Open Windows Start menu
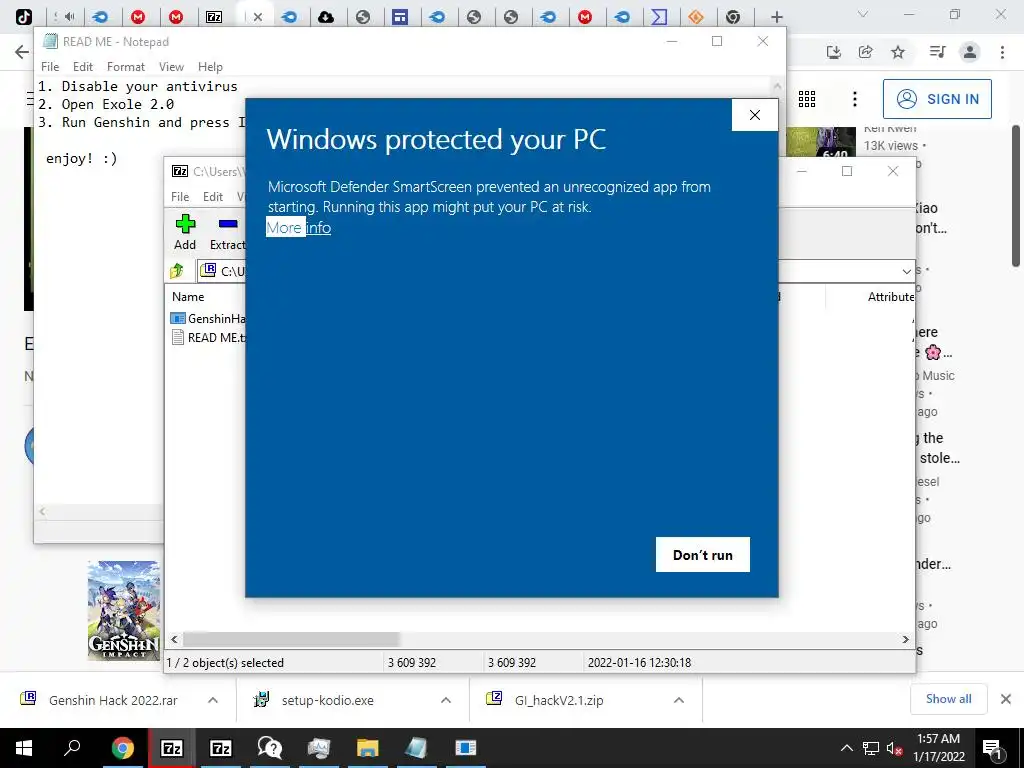The width and height of the screenshot is (1024, 768). coord(24,748)
